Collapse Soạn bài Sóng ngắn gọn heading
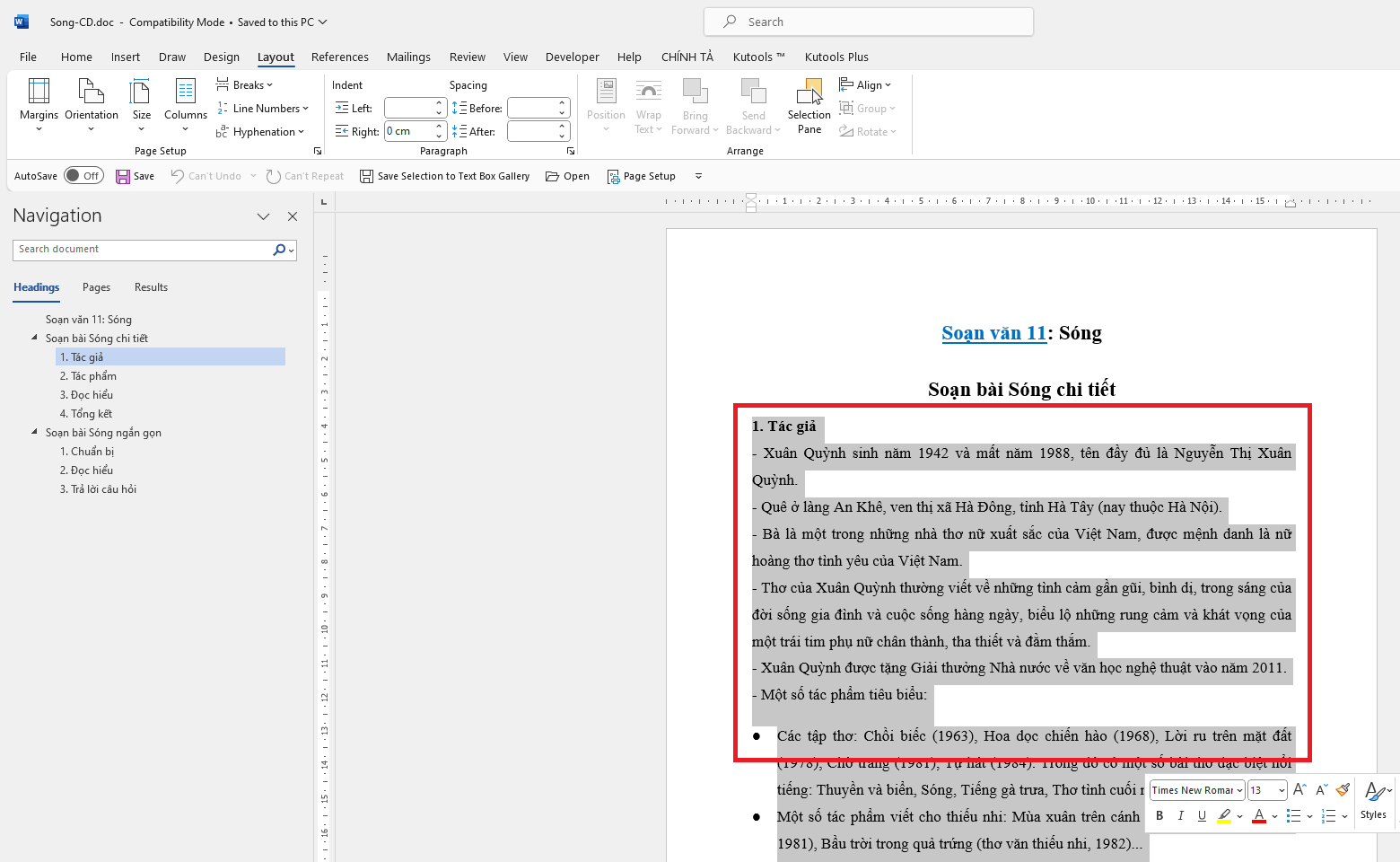The width and height of the screenshot is (1400, 862). tap(35, 432)
